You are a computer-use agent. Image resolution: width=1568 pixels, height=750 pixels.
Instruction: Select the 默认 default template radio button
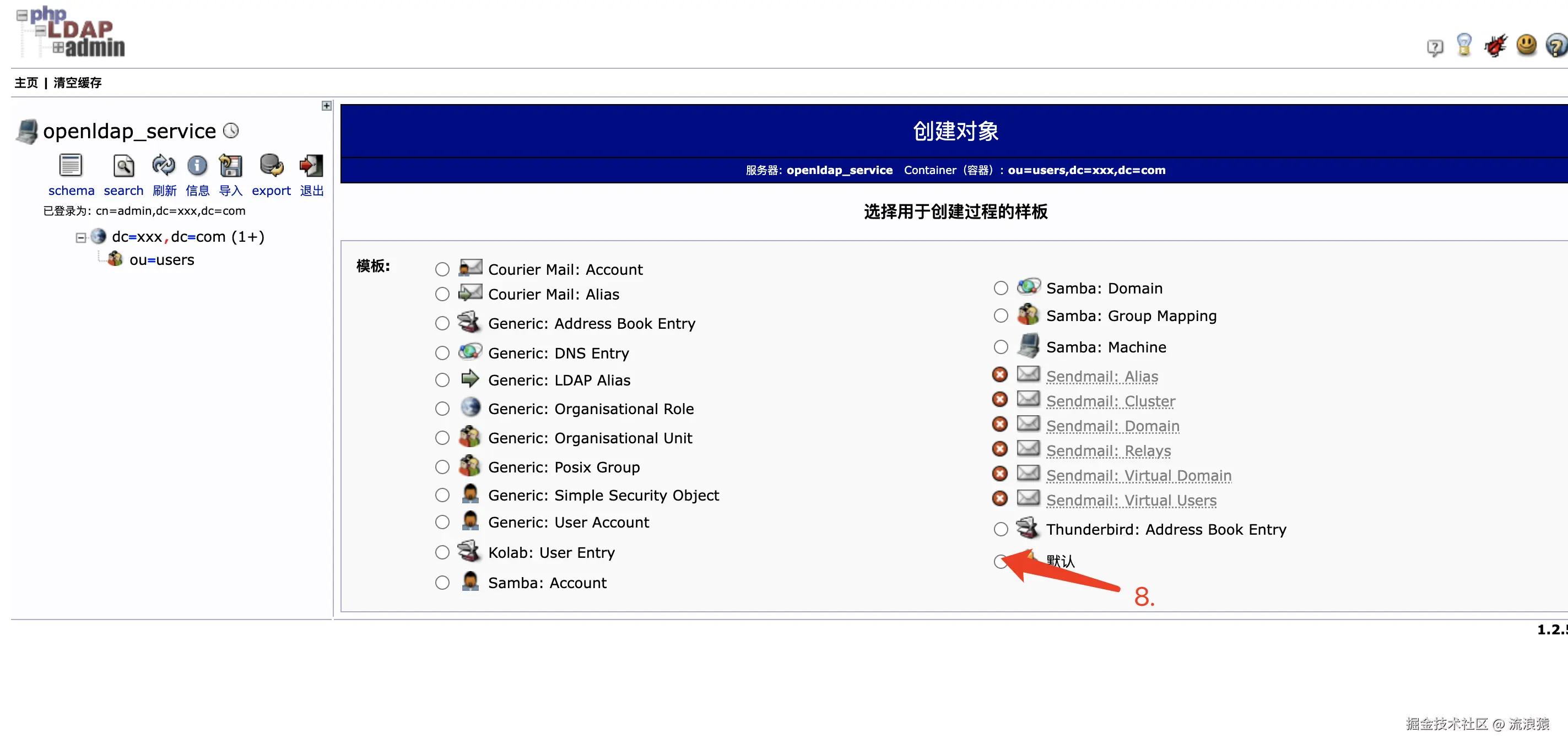coord(1000,562)
